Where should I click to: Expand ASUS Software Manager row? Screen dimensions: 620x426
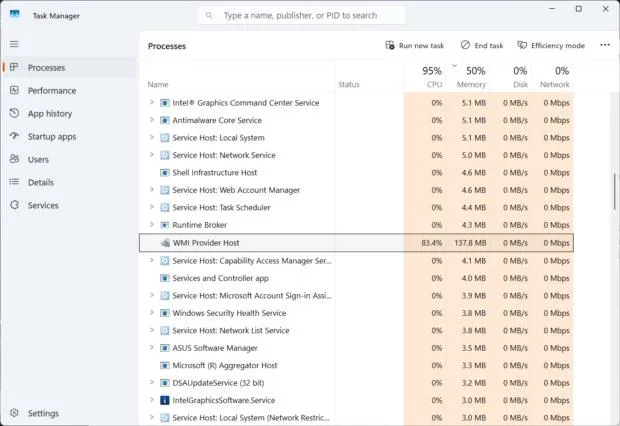click(151, 347)
